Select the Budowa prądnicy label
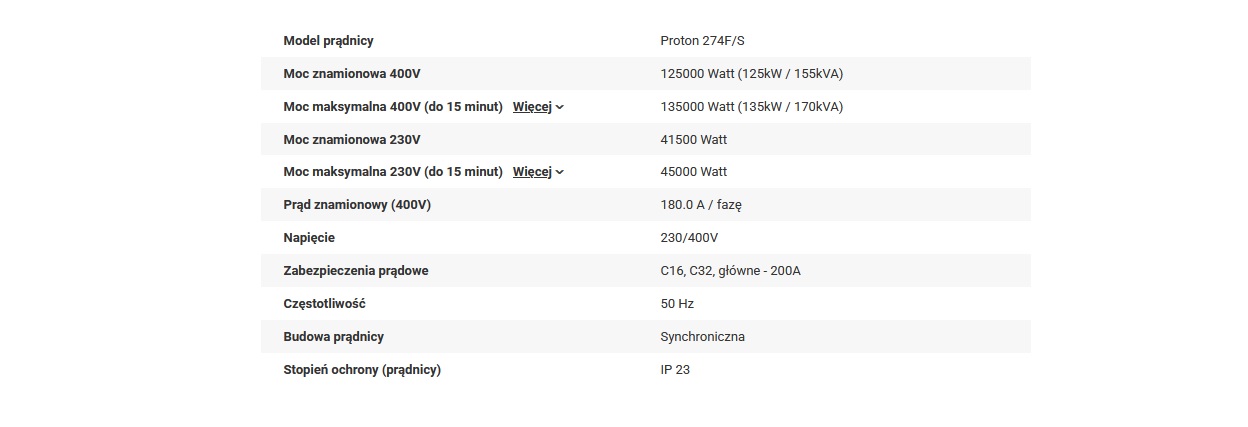The width and height of the screenshot is (1248, 427). click(x=333, y=337)
